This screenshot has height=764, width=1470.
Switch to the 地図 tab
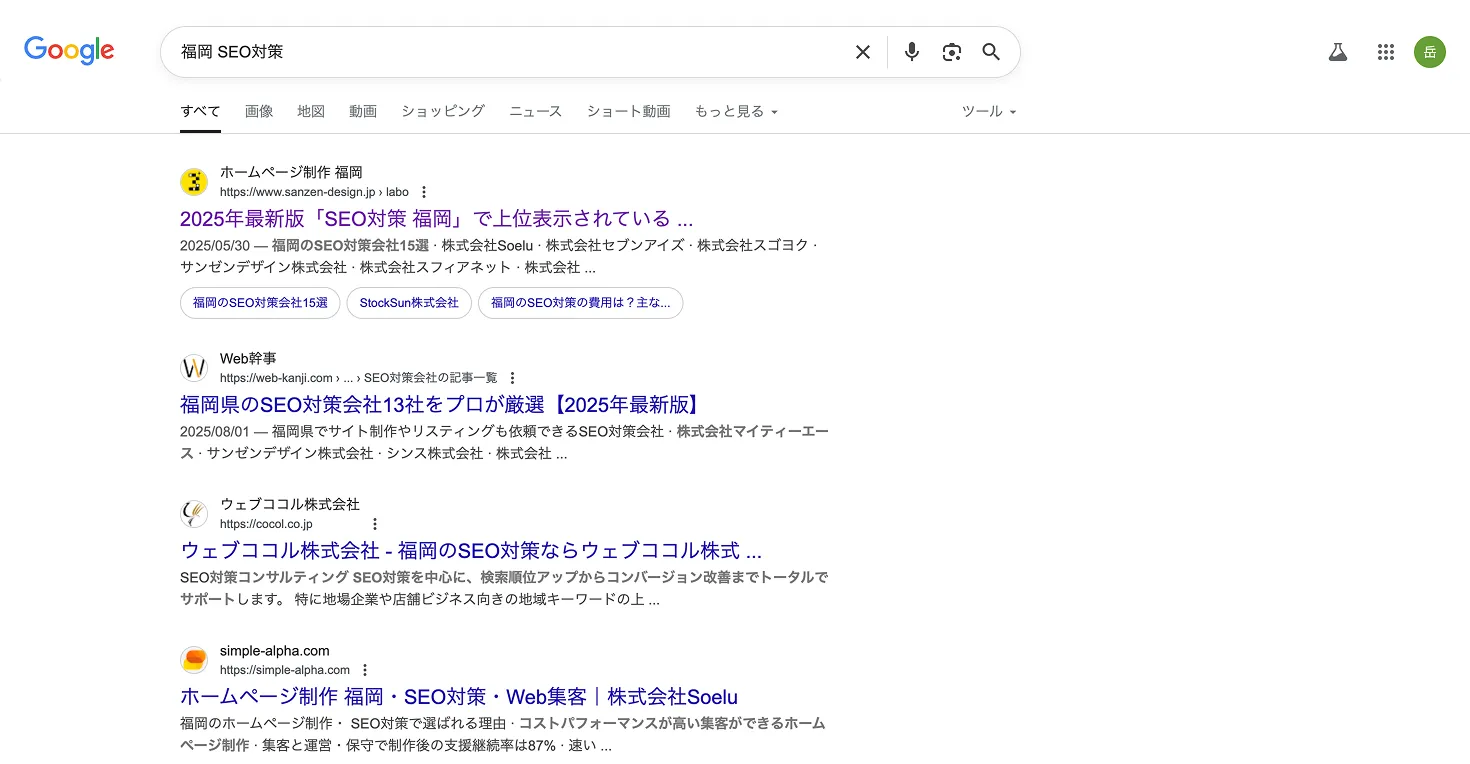pos(311,111)
